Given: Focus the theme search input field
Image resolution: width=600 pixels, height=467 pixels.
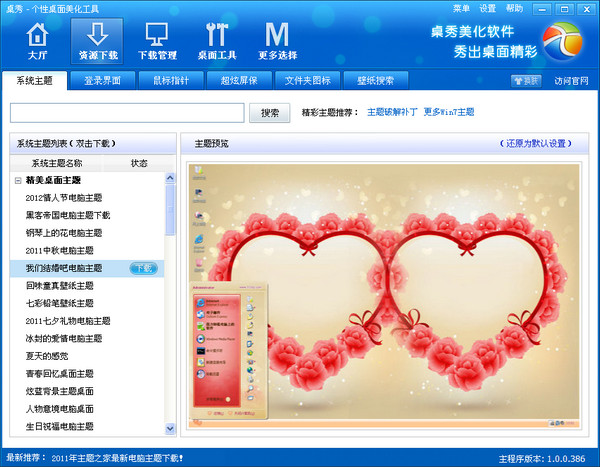Looking at the screenshot, I should point(127,113).
